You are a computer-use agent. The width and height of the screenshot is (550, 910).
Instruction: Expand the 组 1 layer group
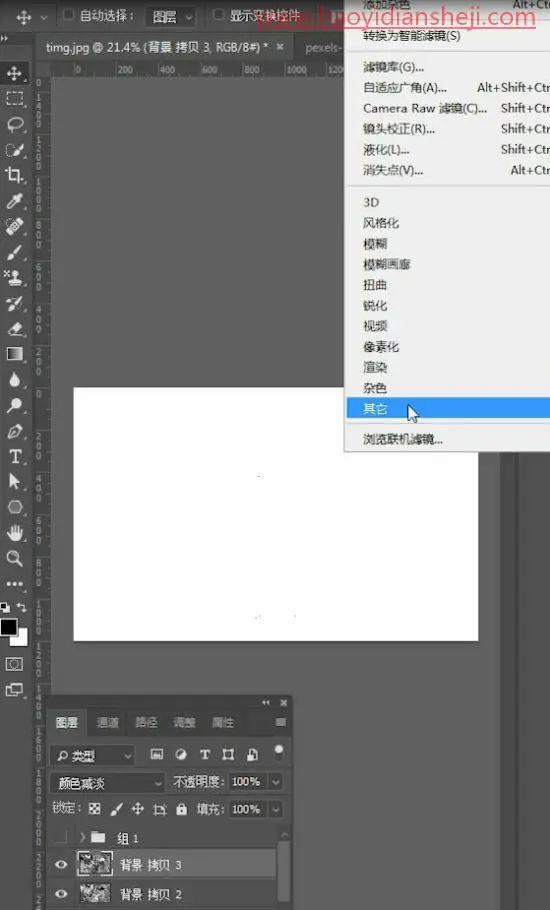[x=83, y=837]
